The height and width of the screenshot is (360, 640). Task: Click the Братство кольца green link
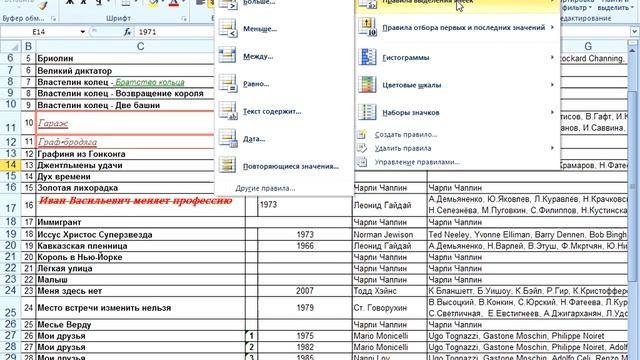[149, 82]
